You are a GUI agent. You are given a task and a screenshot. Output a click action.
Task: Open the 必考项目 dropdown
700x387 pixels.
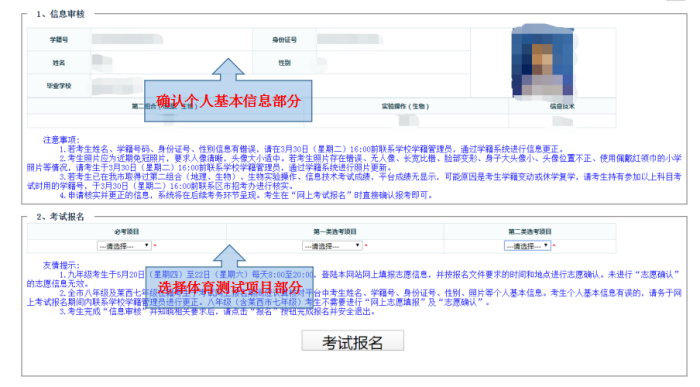click(x=124, y=246)
